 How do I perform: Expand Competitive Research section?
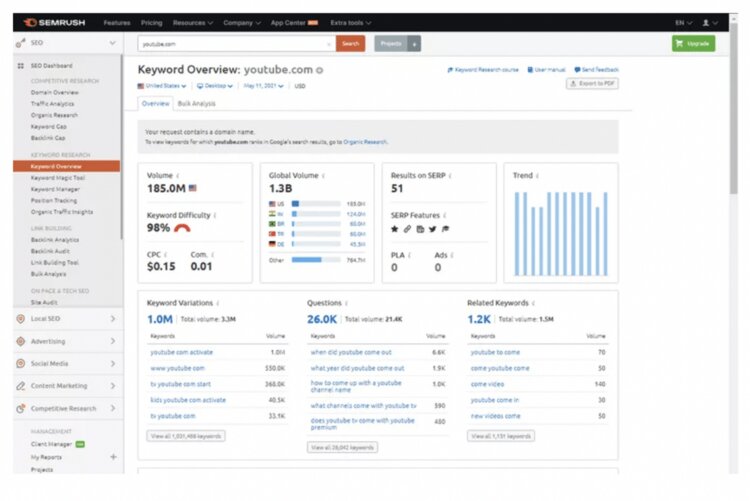(x=66, y=408)
